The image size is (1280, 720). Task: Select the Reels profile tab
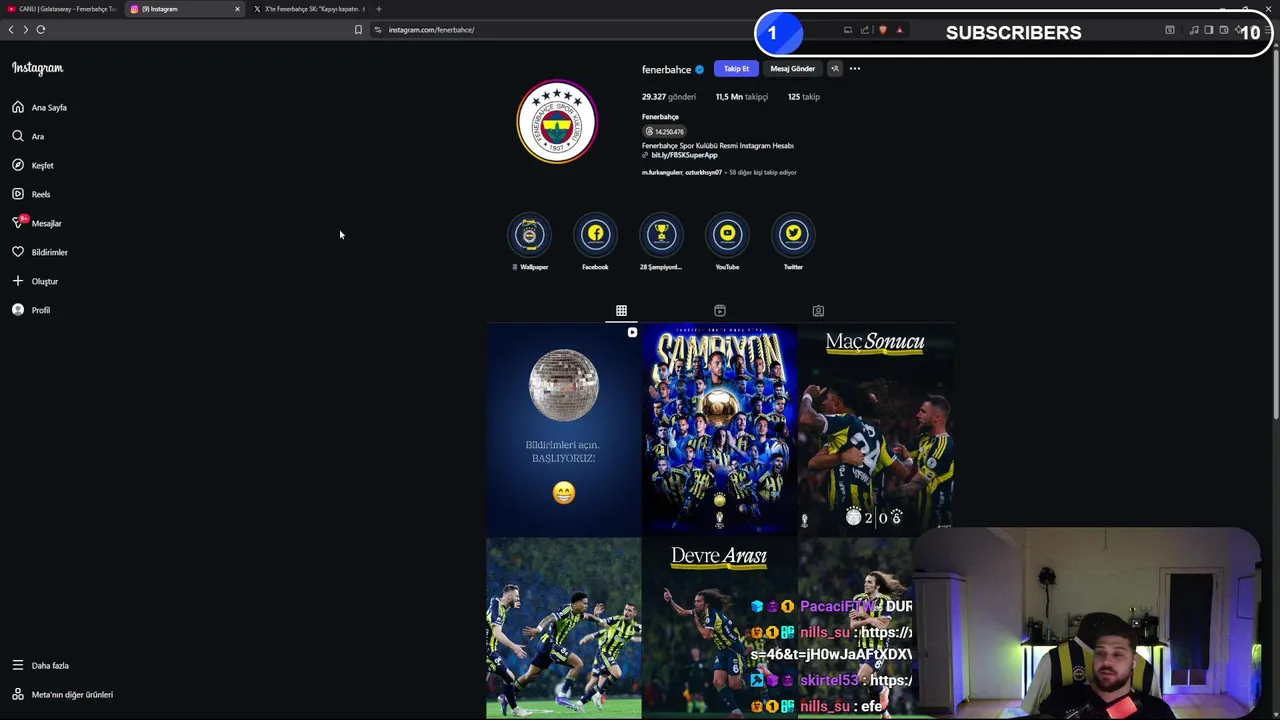pyautogui.click(x=720, y=311)
